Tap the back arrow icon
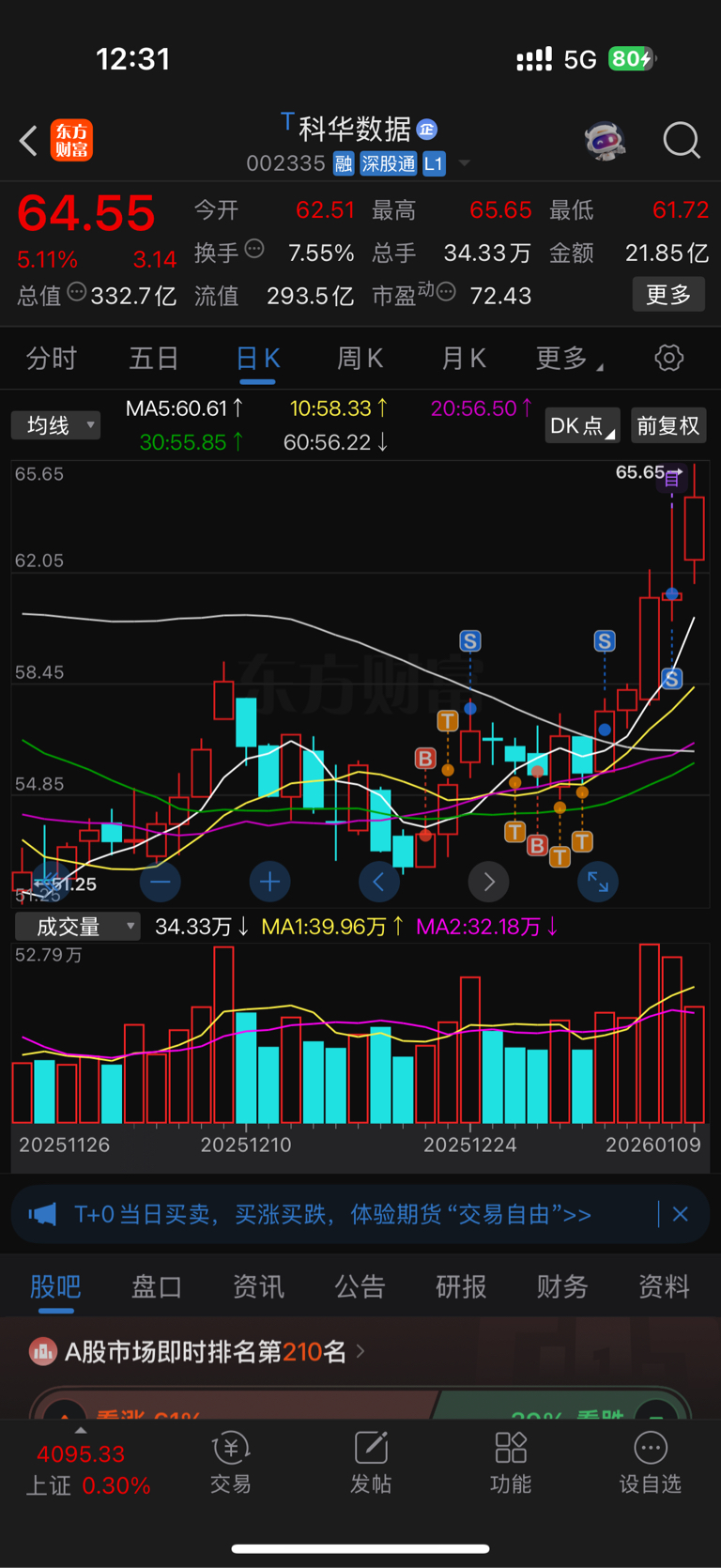This screenshot has height=1568, width=721. pyautogui.click(x=28, y=141)
